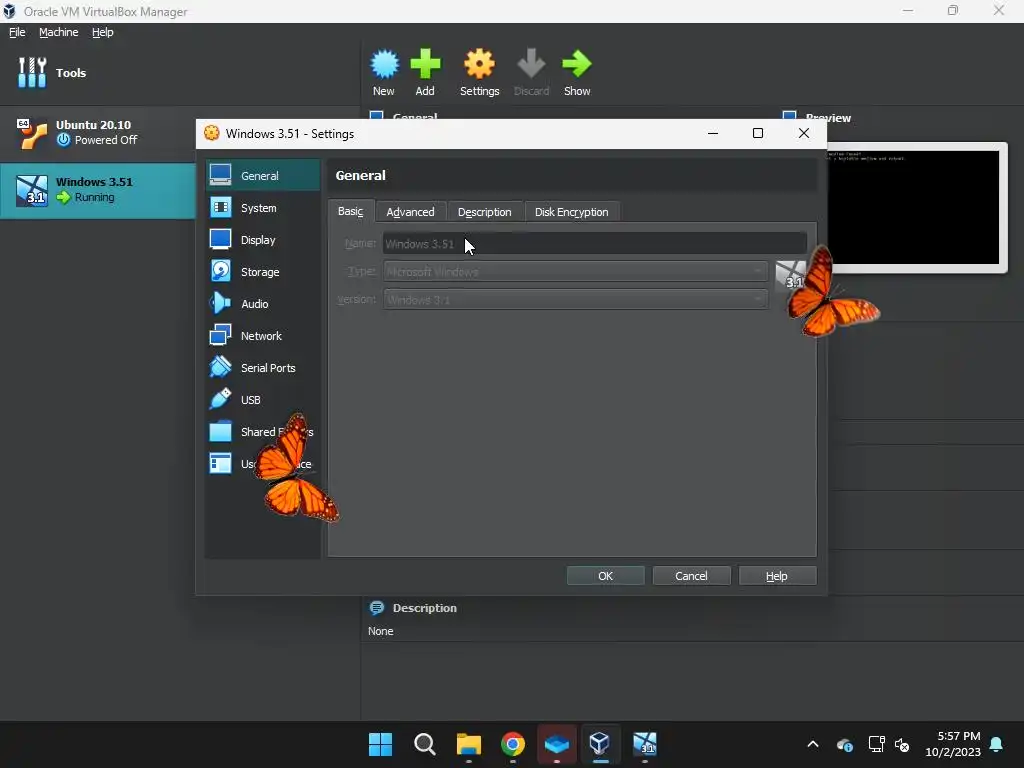Click Cancel in settings dialog
The width and height of the screenshot is (1024, 768).
[x=691, y=576]
